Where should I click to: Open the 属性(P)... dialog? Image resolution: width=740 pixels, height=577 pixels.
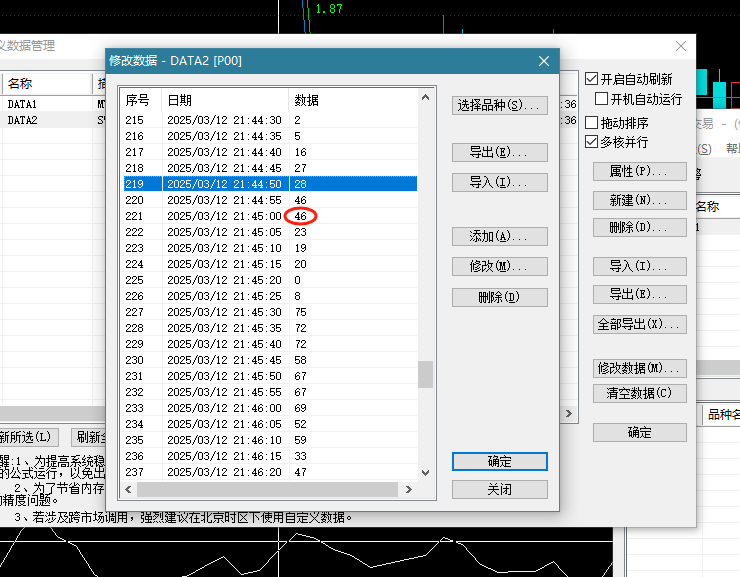639,171
